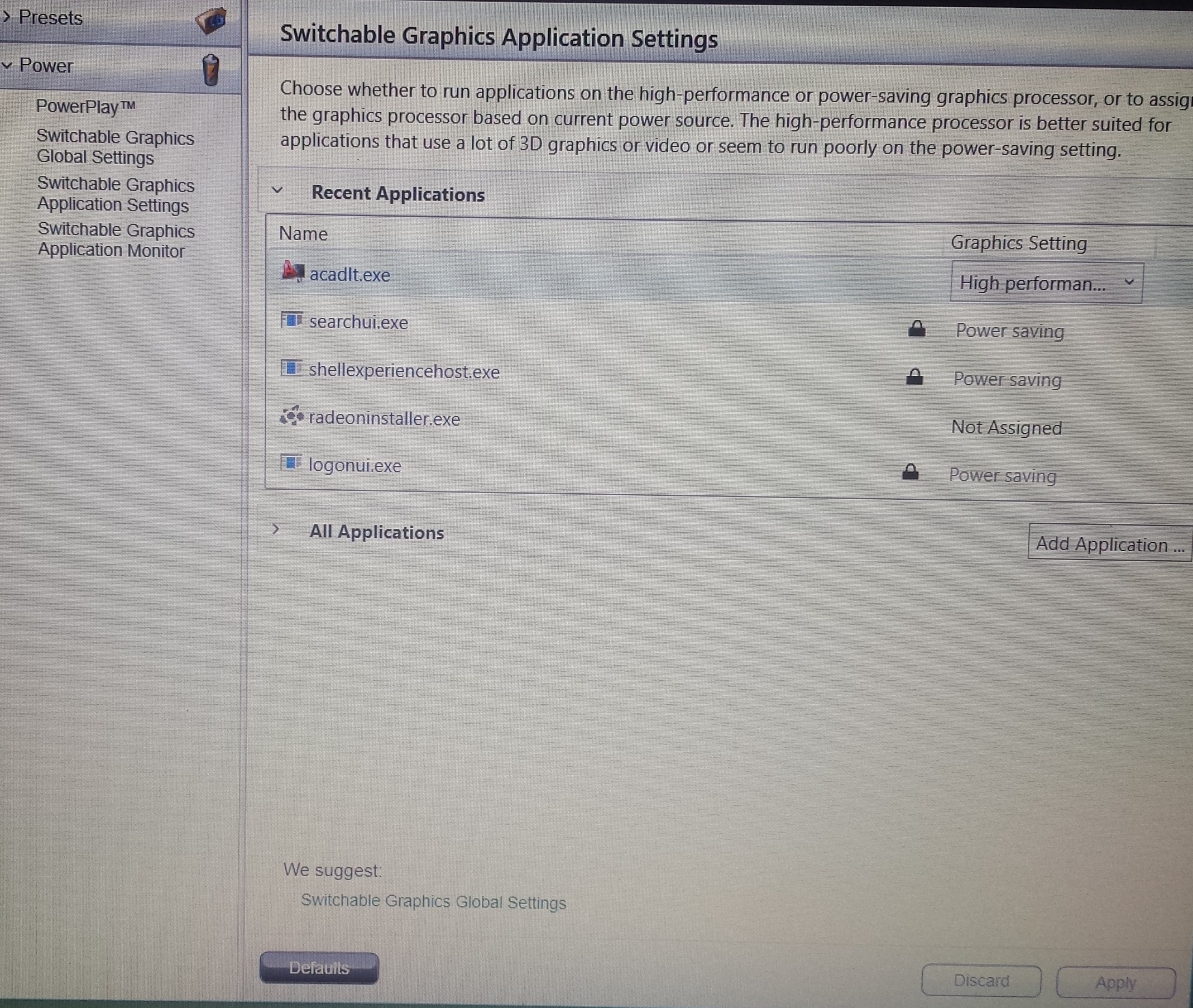The width and height of the screenshot is (1193, 1008).
Task: Open PowerPlay settings
Action: (86, 106)
